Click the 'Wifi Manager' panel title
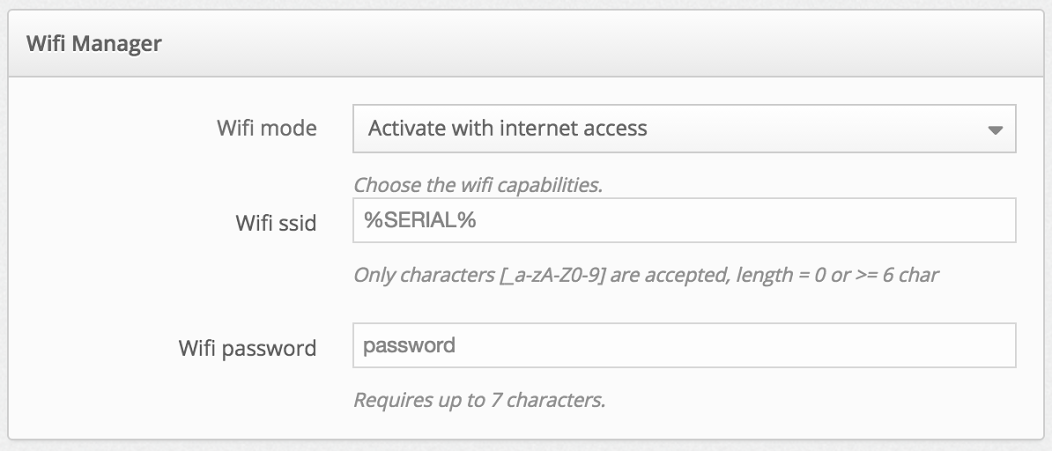The image size is (1052, 451). (x=89, y=44)
